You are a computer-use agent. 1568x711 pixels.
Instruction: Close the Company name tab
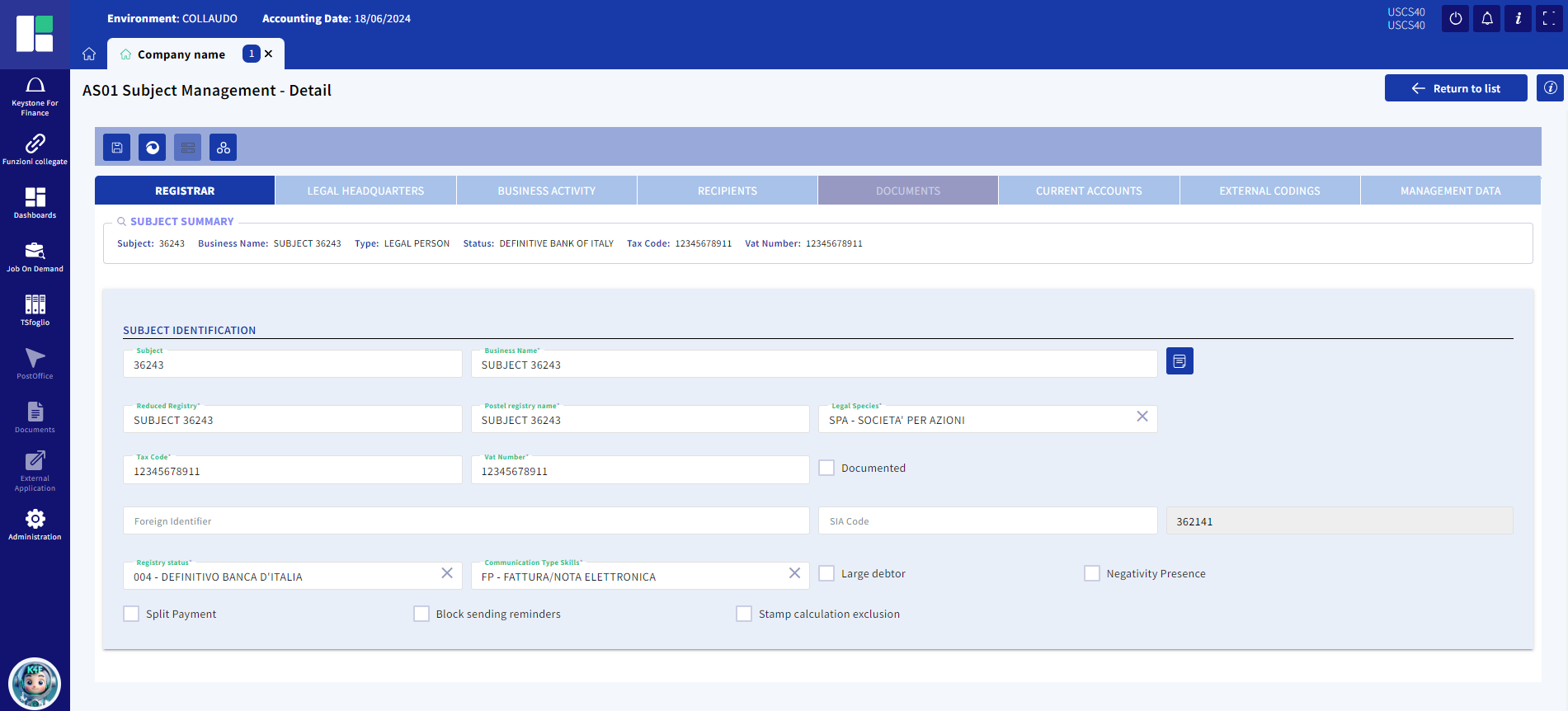click(x=268, y=54)
